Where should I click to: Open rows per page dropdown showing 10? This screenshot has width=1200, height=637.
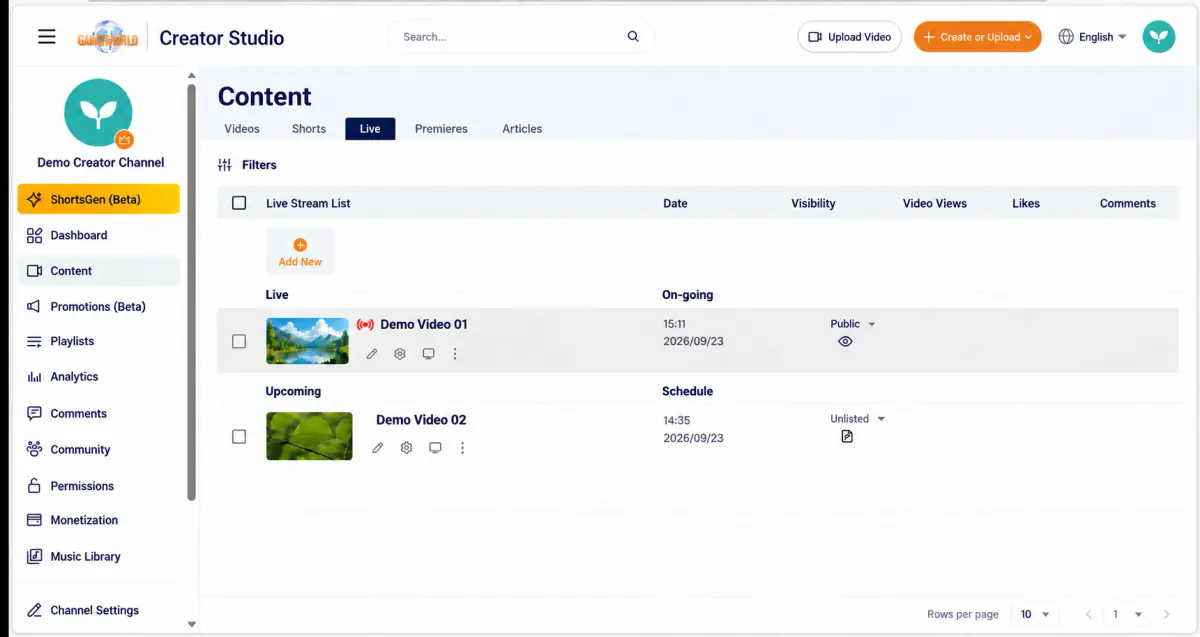pyautogui.click(x=1034, y=614)
